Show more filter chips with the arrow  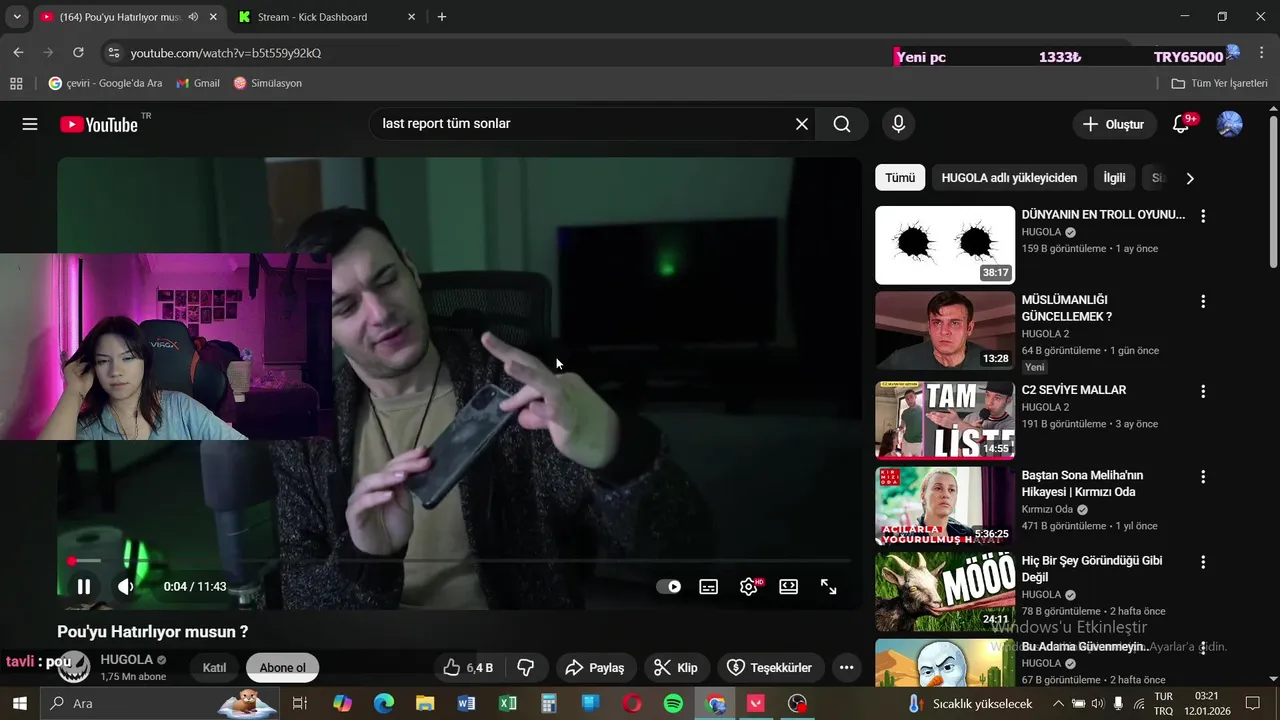click(1189, 178)
